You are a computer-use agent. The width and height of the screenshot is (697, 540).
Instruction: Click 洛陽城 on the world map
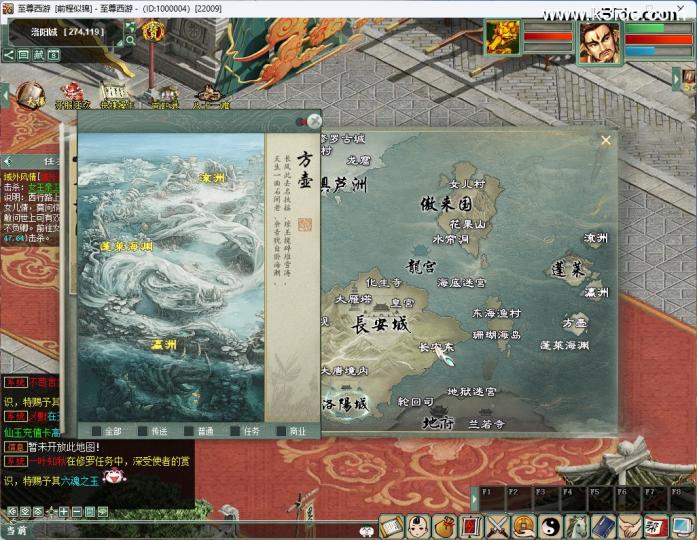(x=345, y=404)
